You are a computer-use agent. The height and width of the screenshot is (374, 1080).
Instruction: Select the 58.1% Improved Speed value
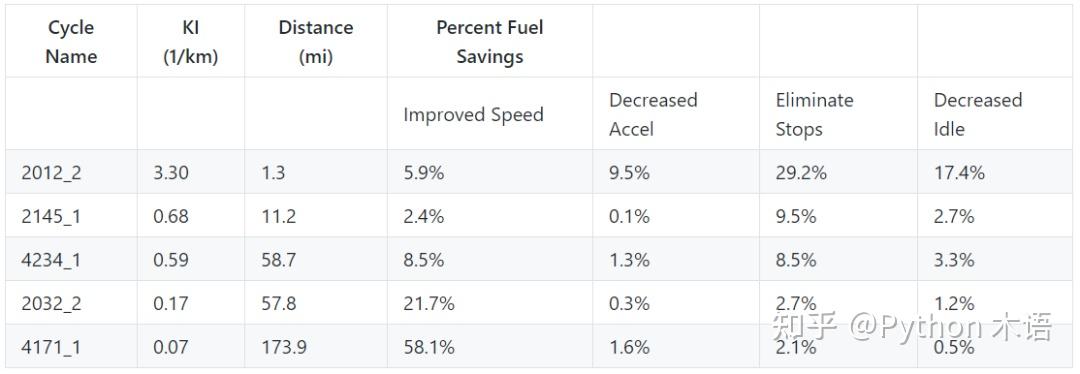[428, 347]
